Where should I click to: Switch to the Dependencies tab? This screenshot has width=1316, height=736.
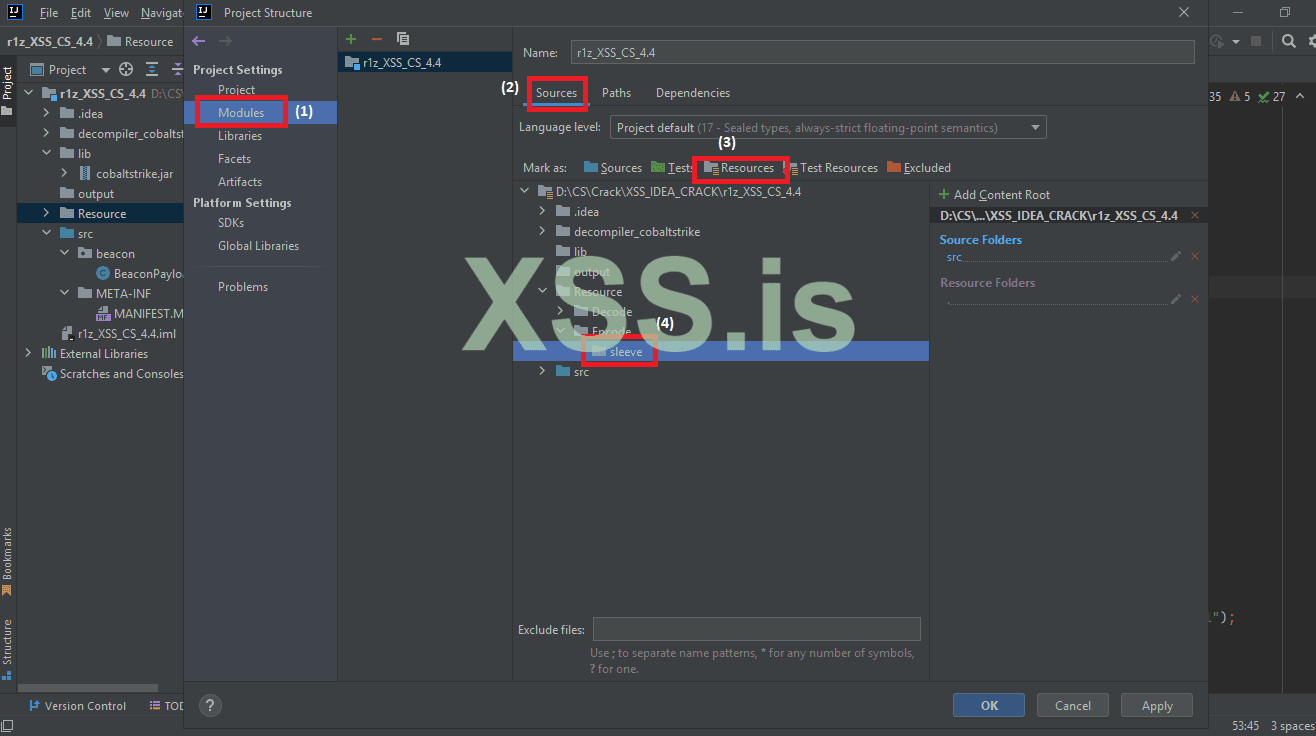pos(693,93)
